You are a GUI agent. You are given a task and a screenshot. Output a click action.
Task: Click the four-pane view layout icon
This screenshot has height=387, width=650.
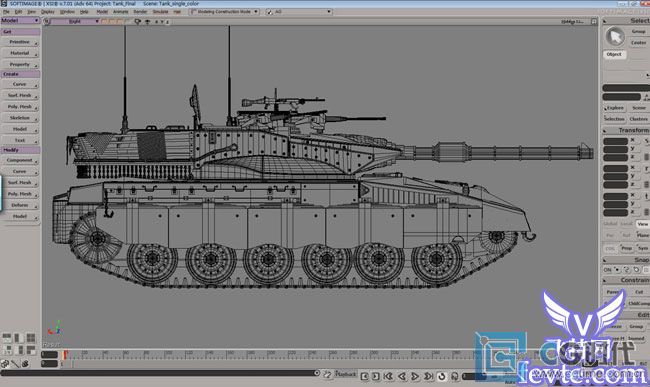(31, 338)
